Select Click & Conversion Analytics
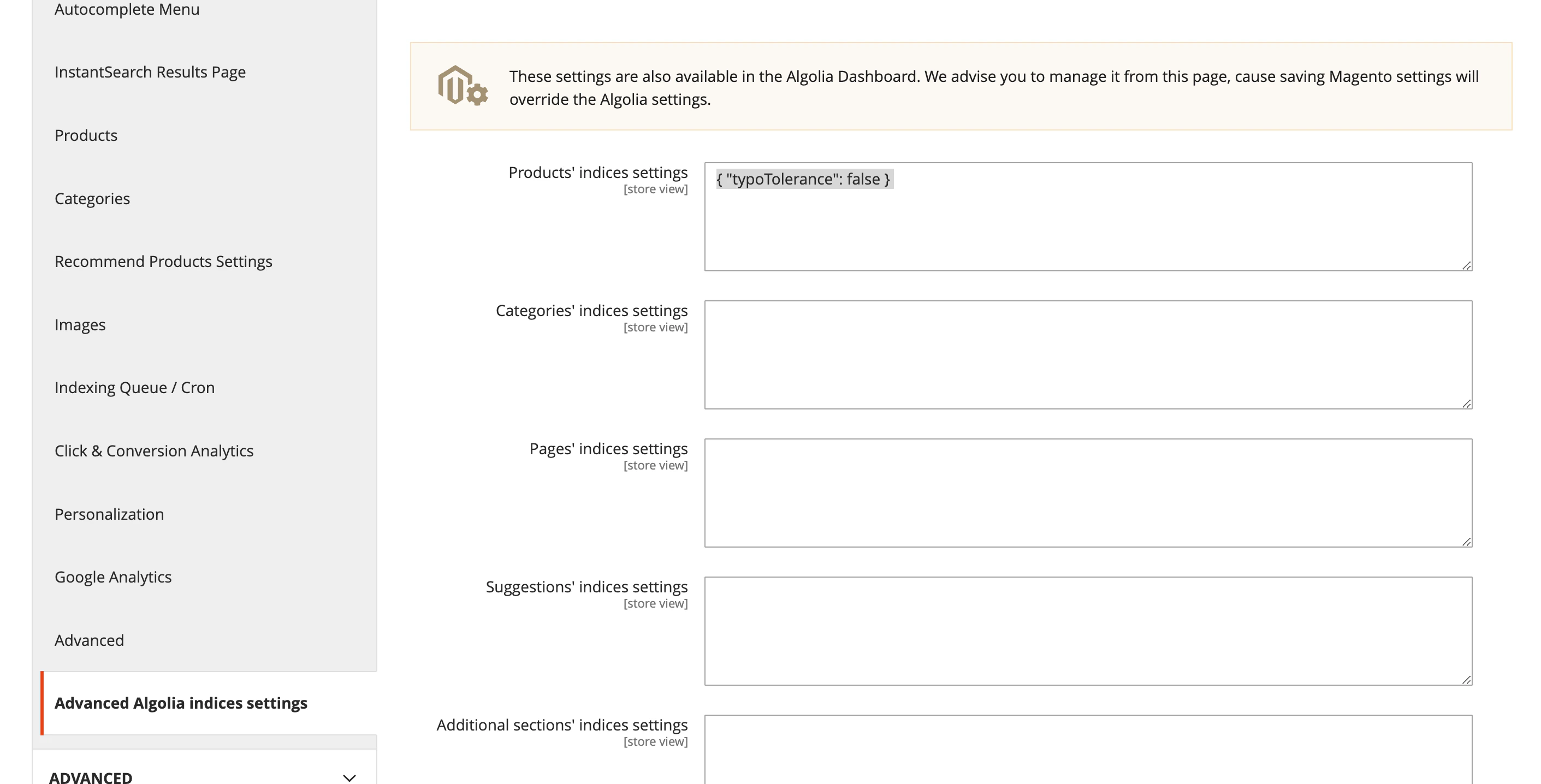This screenshot has height=784, width=1541. tap(155, 450)
